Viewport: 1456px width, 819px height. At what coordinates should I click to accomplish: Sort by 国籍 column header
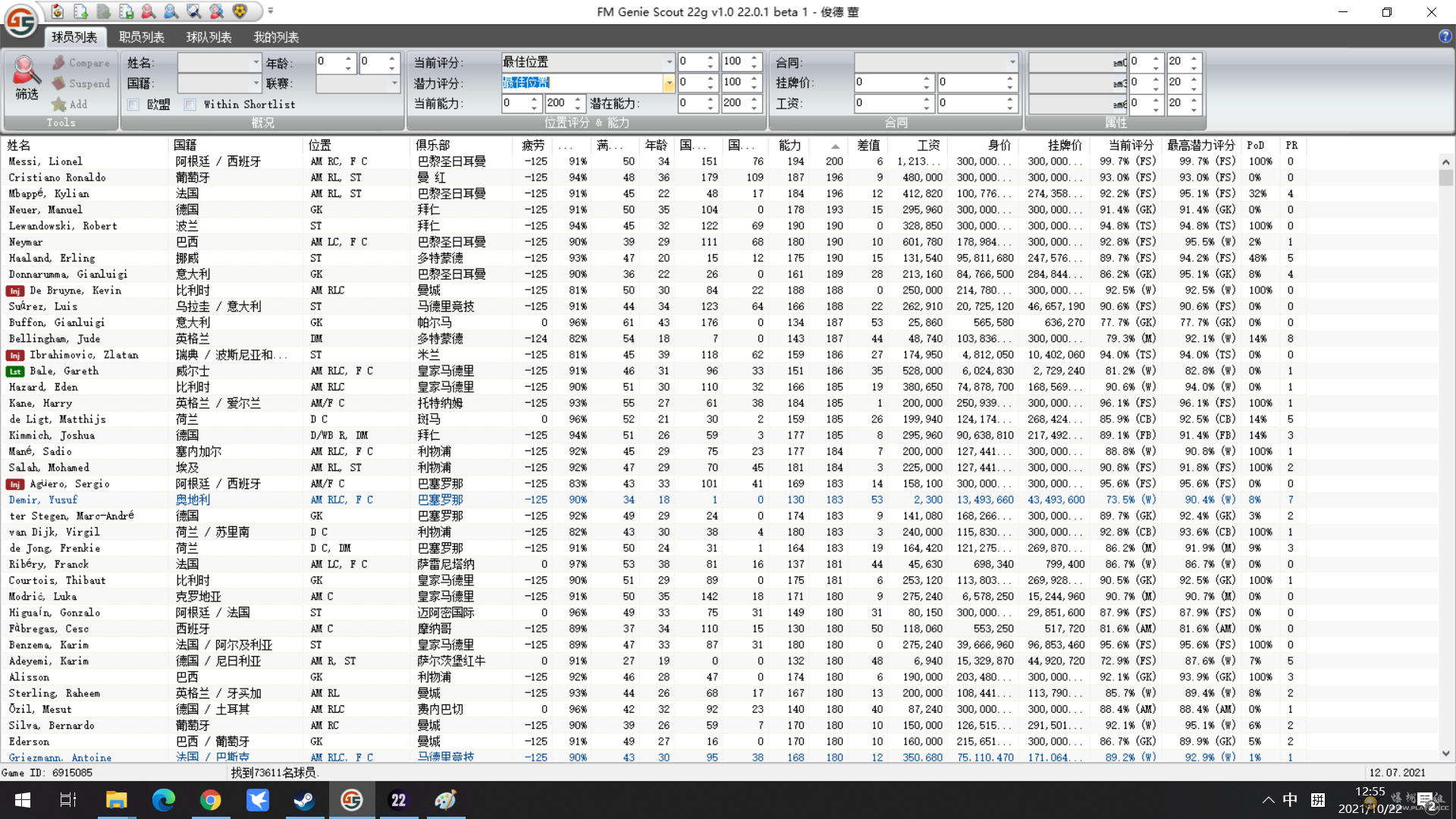(x=185, y=146)
